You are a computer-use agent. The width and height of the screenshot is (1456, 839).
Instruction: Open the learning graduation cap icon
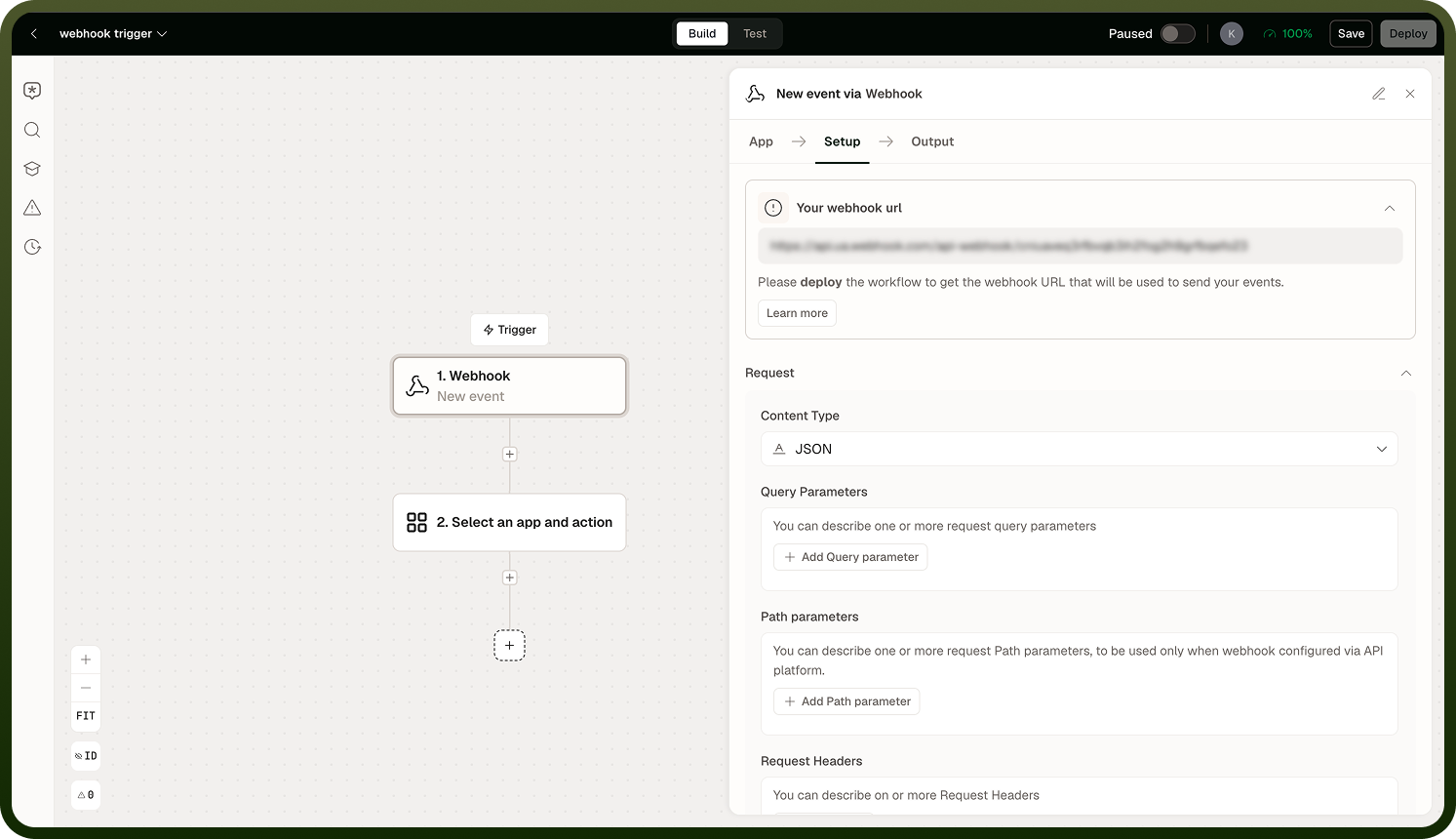32,169
